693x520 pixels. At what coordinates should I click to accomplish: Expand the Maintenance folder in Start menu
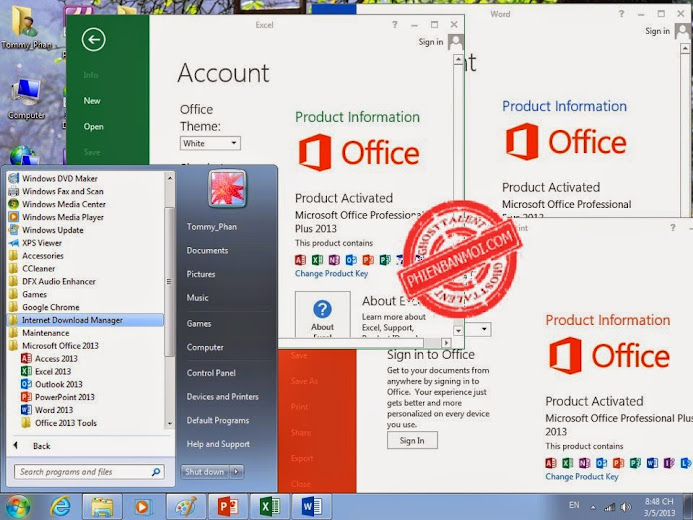[46, 333]
